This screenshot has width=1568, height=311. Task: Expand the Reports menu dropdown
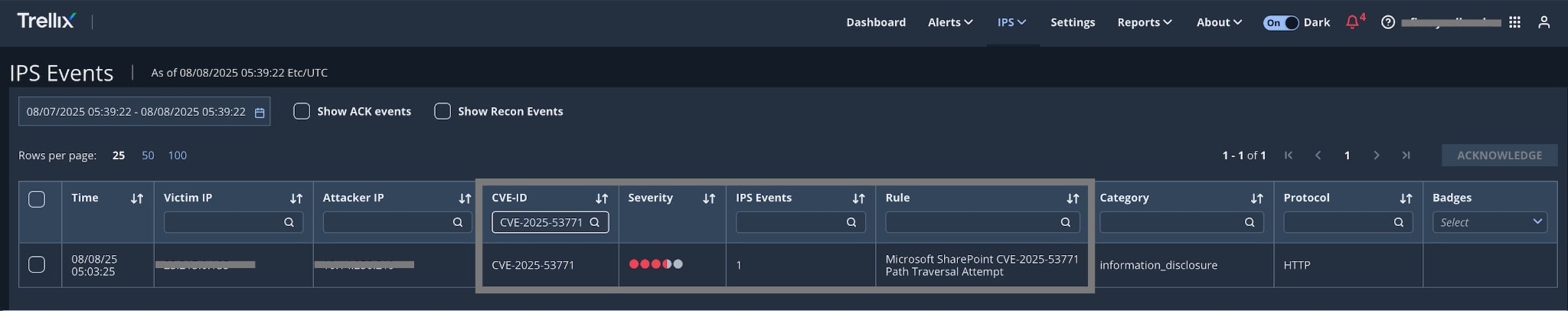[x=1145, y=22]
